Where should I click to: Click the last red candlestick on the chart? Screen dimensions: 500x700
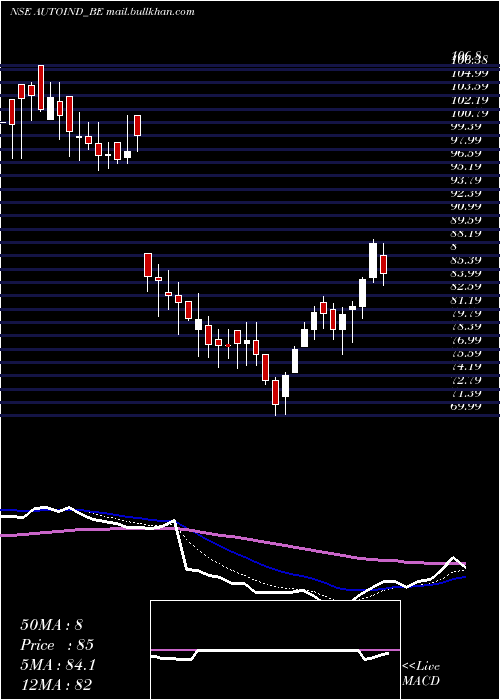[x=383, y=264]
